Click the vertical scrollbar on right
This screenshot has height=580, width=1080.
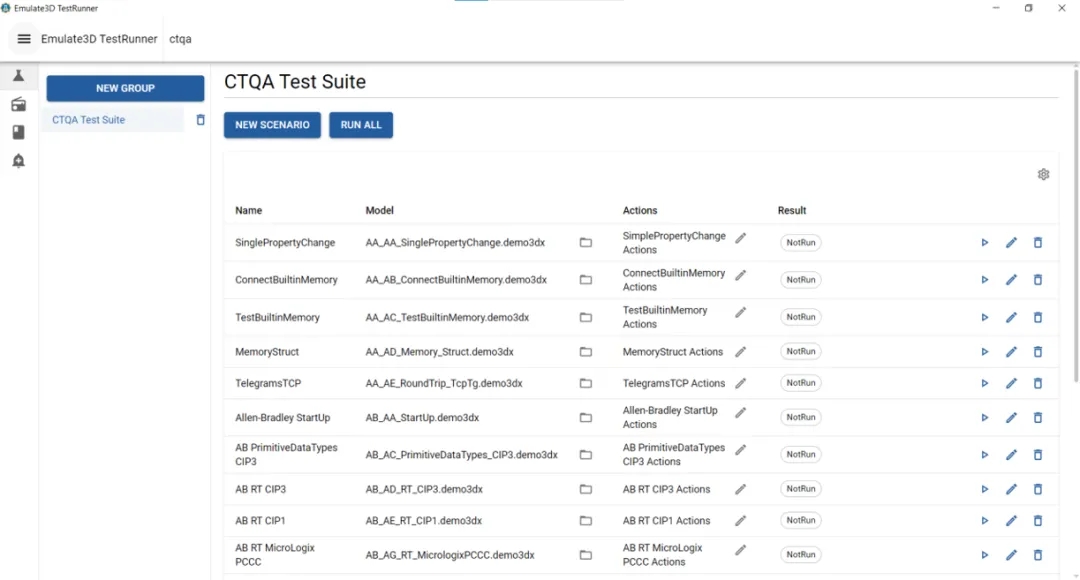(1076, 224)
